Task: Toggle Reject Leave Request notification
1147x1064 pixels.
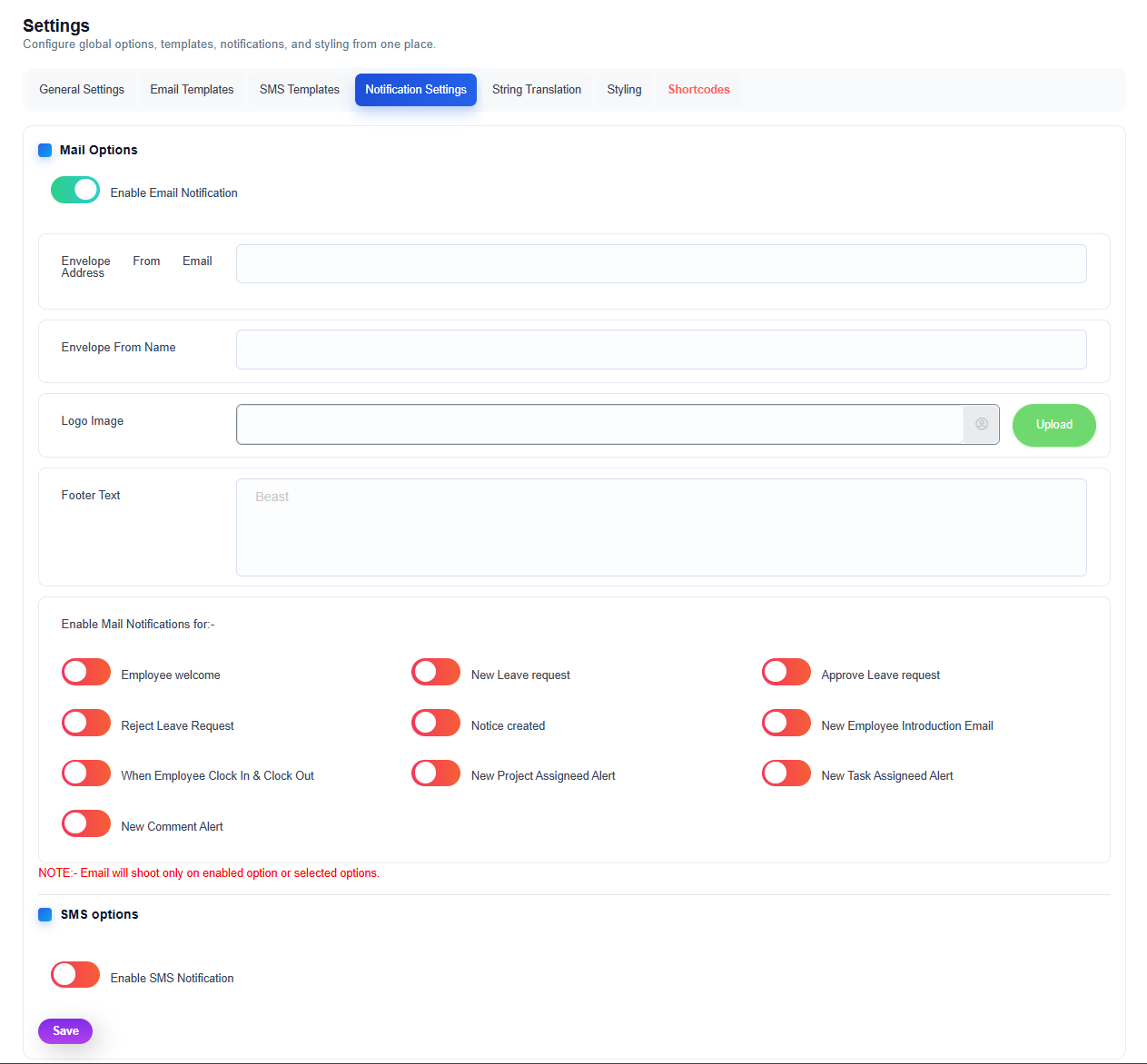Action: (x=86, y=723)
